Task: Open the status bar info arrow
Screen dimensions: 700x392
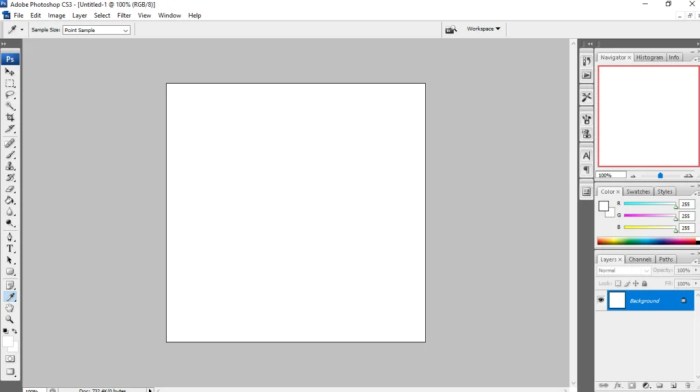Action: pos(150,390)
